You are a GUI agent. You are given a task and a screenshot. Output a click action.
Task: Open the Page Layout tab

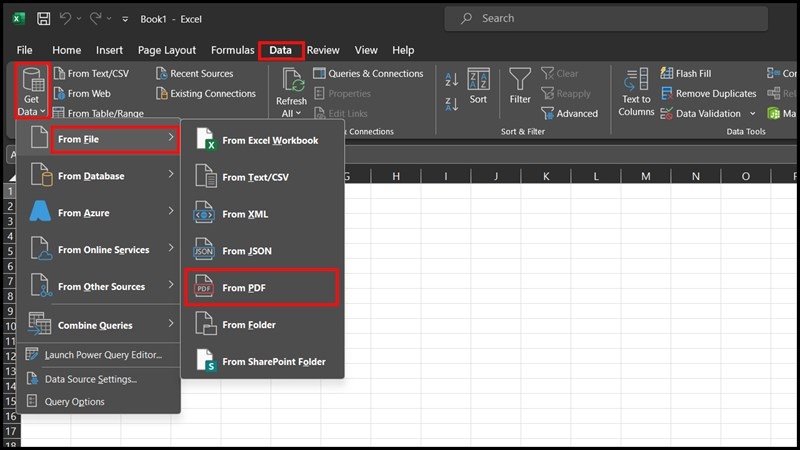click(167, 50)
